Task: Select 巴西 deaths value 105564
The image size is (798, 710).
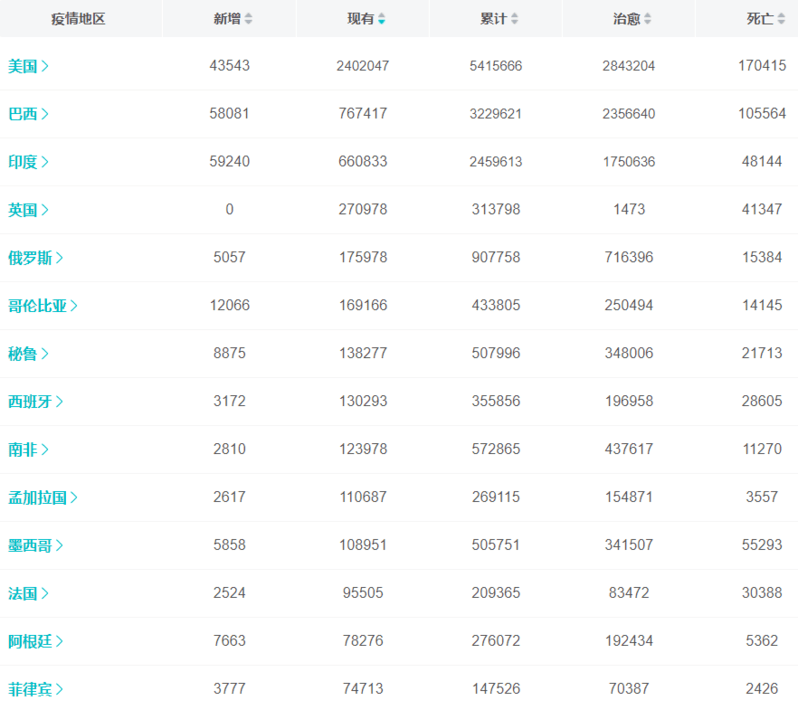Action: (762, 113)
